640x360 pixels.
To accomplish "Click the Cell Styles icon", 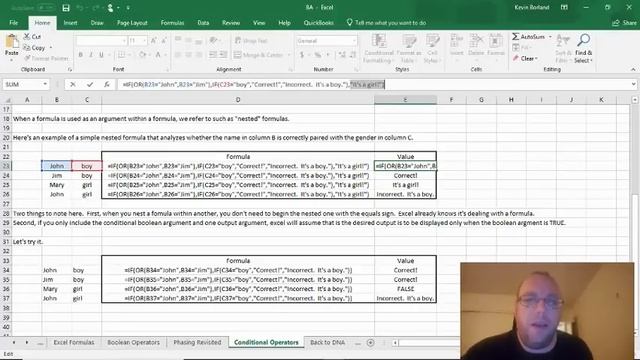I will coord(432,41).
